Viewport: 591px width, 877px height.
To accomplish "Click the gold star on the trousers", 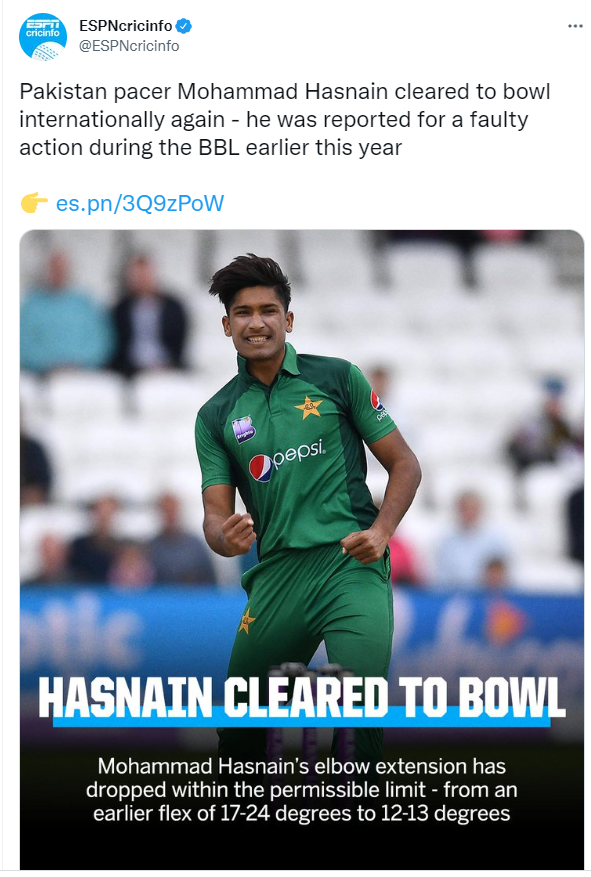I will [247, 620].
